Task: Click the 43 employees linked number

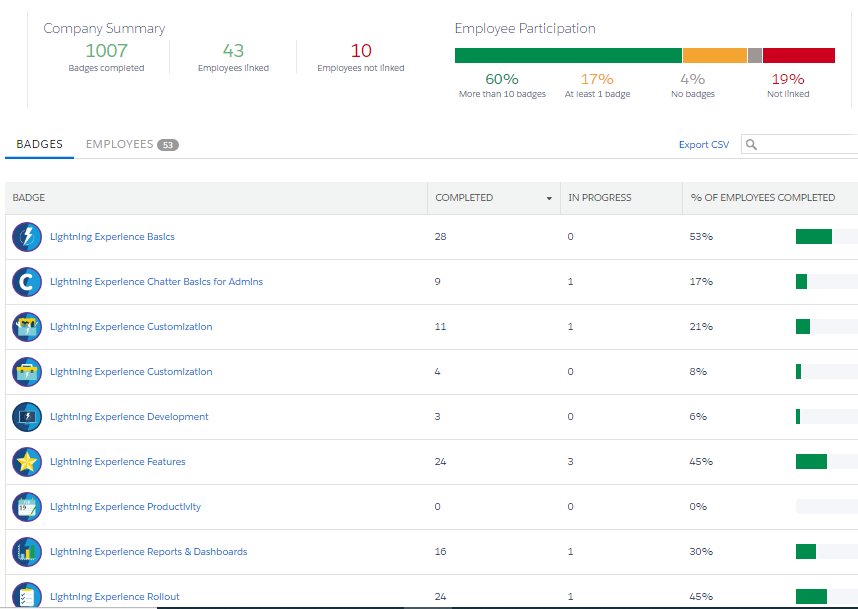Action: pos(233,50)
